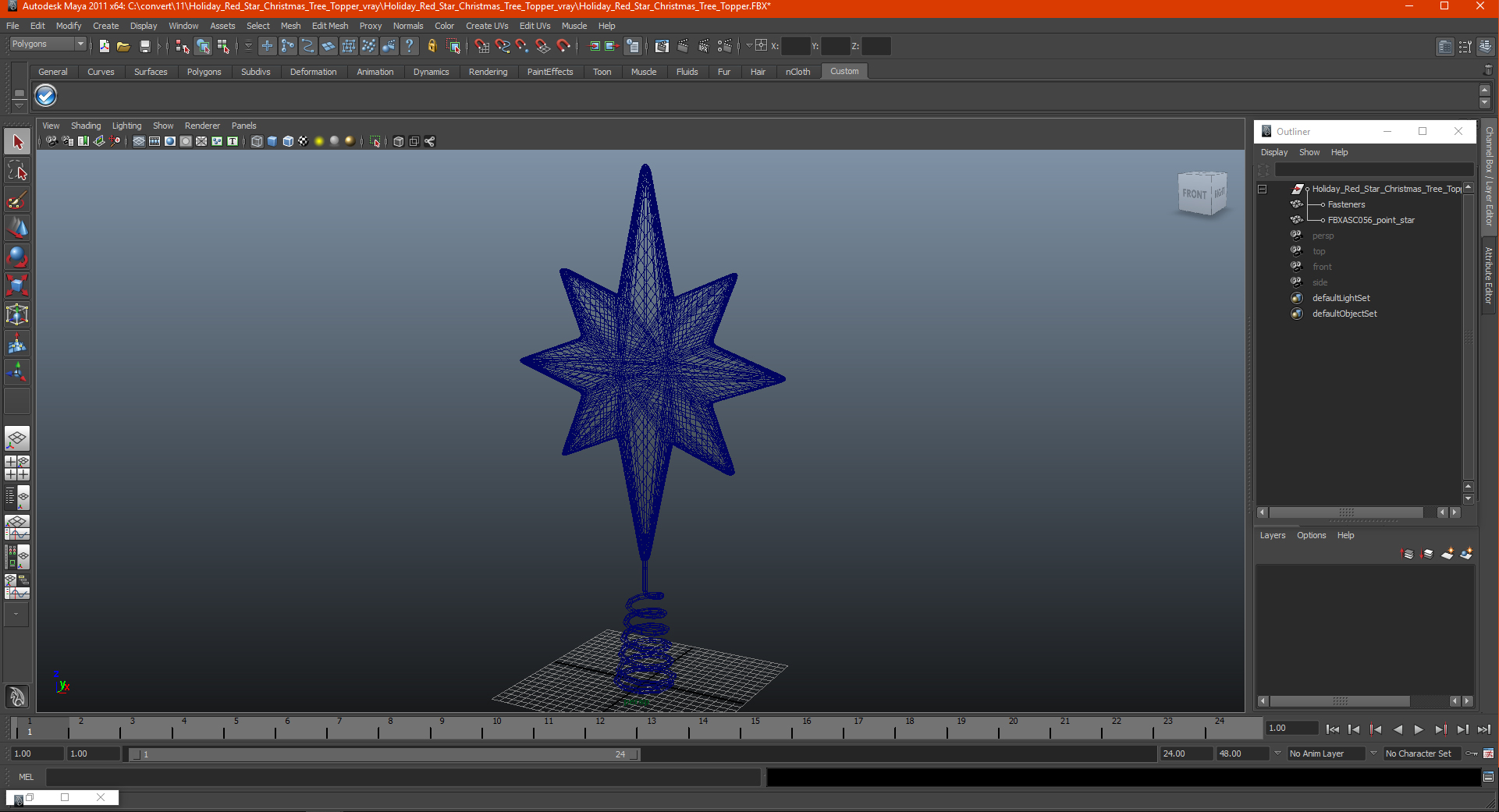Select the Fasteners node in the Outliner
The width and height of the screenshot is (1499, 812).
1346,204
